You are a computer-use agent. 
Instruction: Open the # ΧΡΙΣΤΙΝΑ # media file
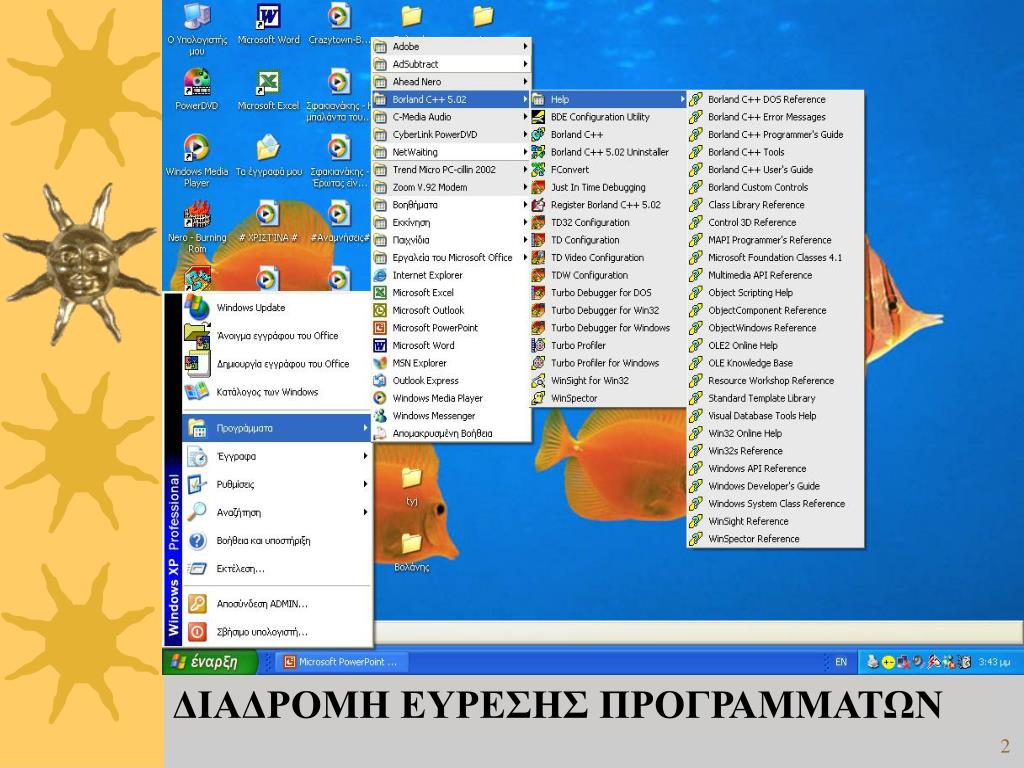coord(268,222)
